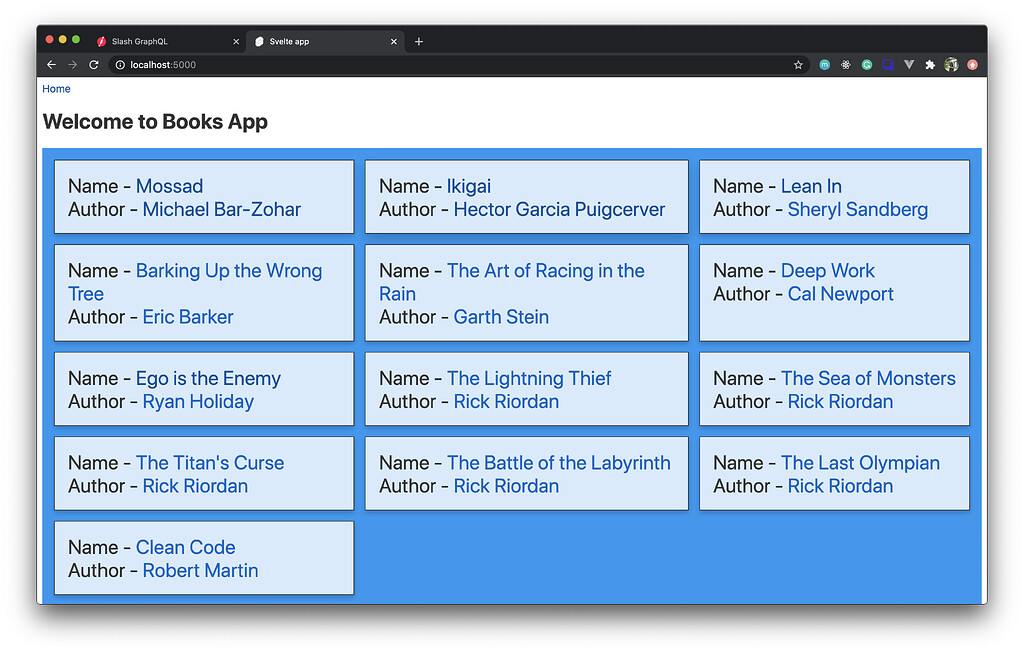1024x652 pixels.
Task: Click the Sheryl Sandberg author link
Action: (858, 209)
